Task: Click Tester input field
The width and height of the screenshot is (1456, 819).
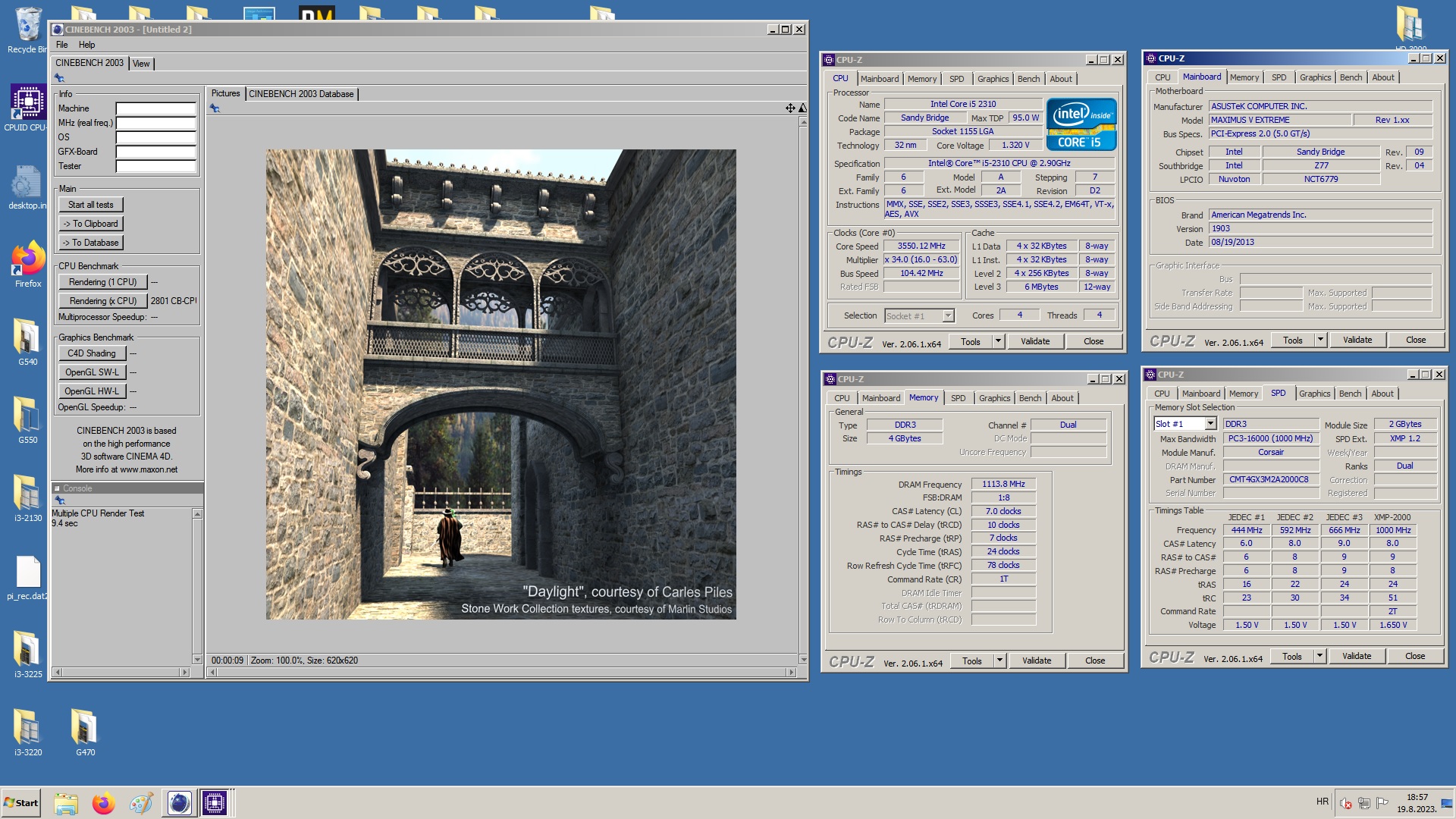Action: click(155, 166)
